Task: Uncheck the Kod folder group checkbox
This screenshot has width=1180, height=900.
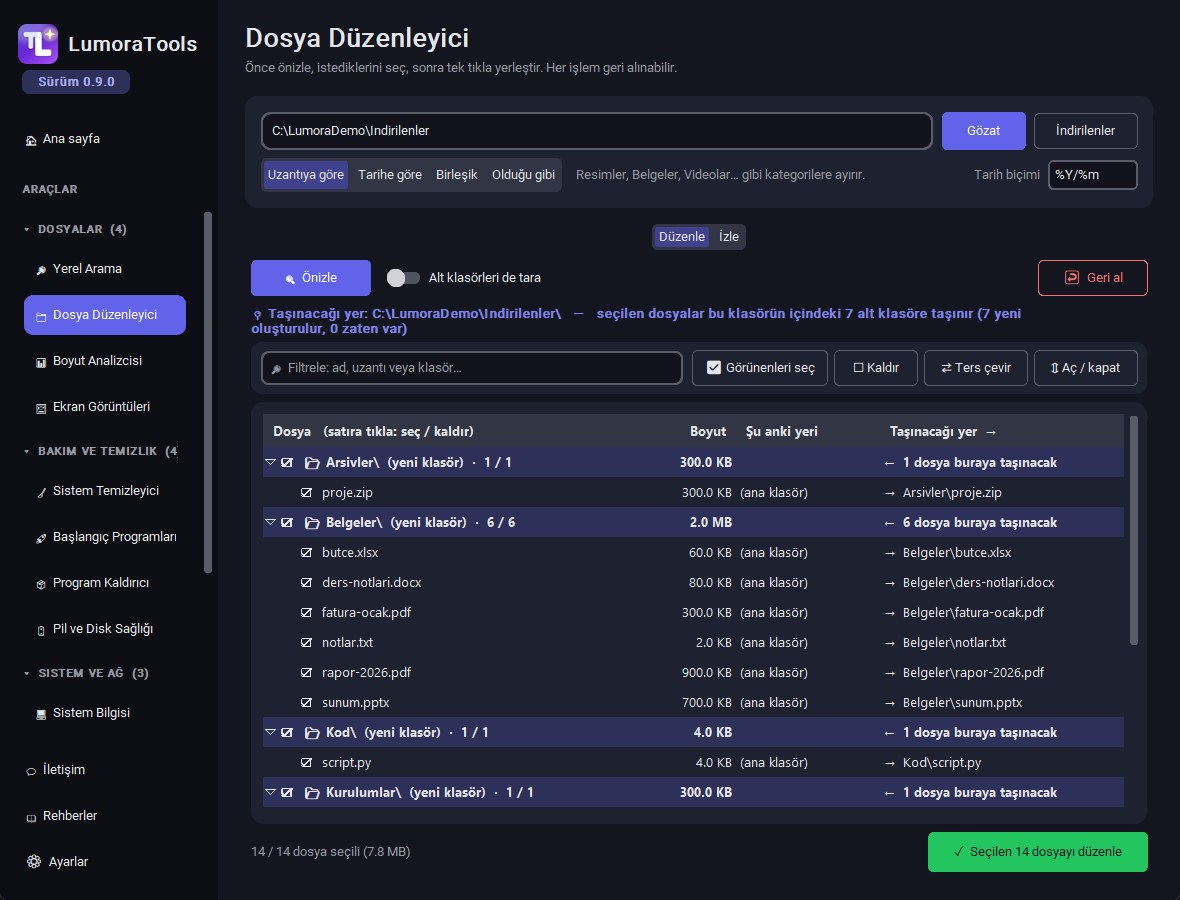Action: pyautogui.click(x=287, y=732)
